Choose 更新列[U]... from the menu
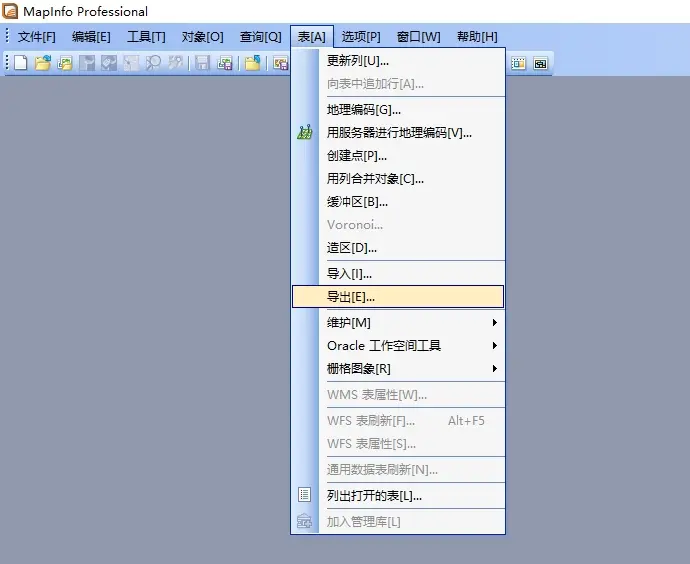 398,61
